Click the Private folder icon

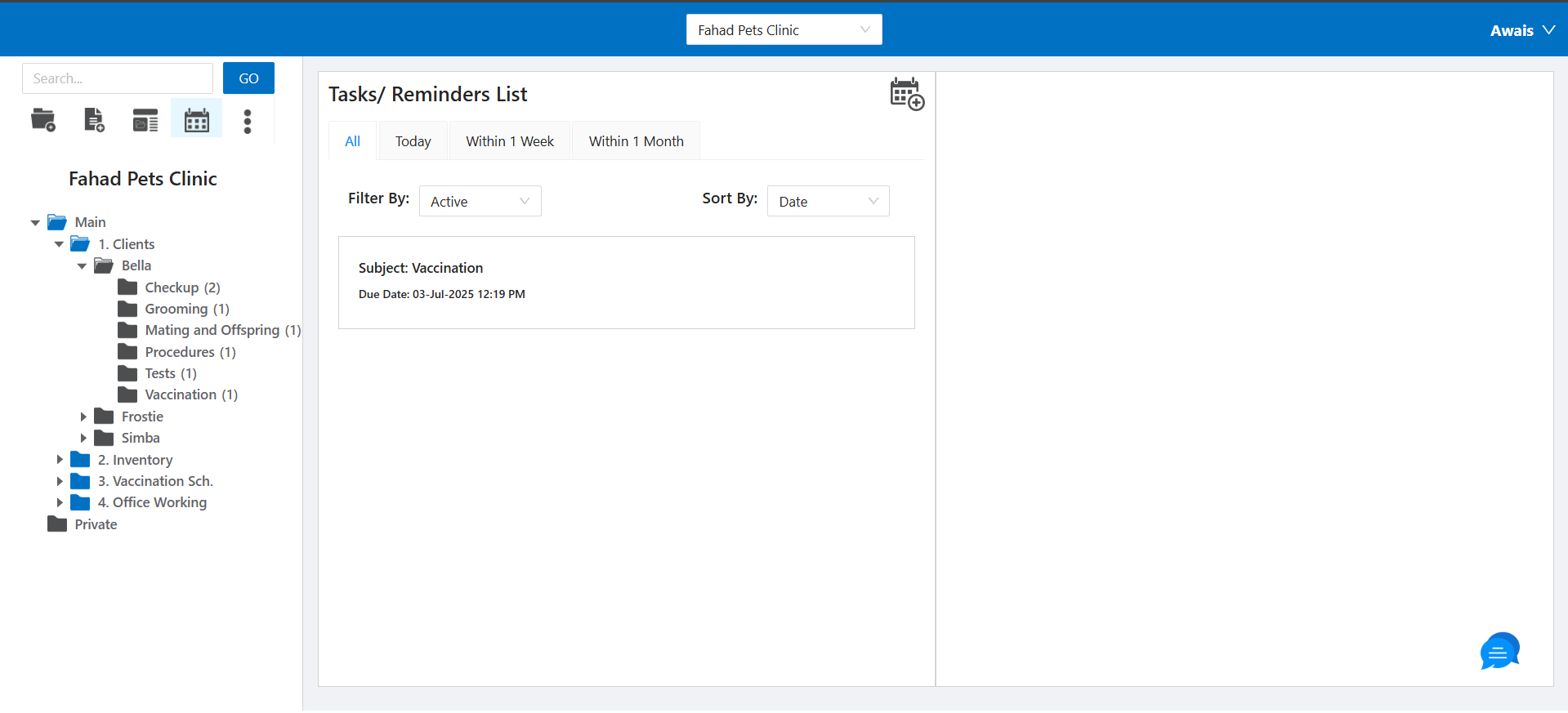(57, 524)
